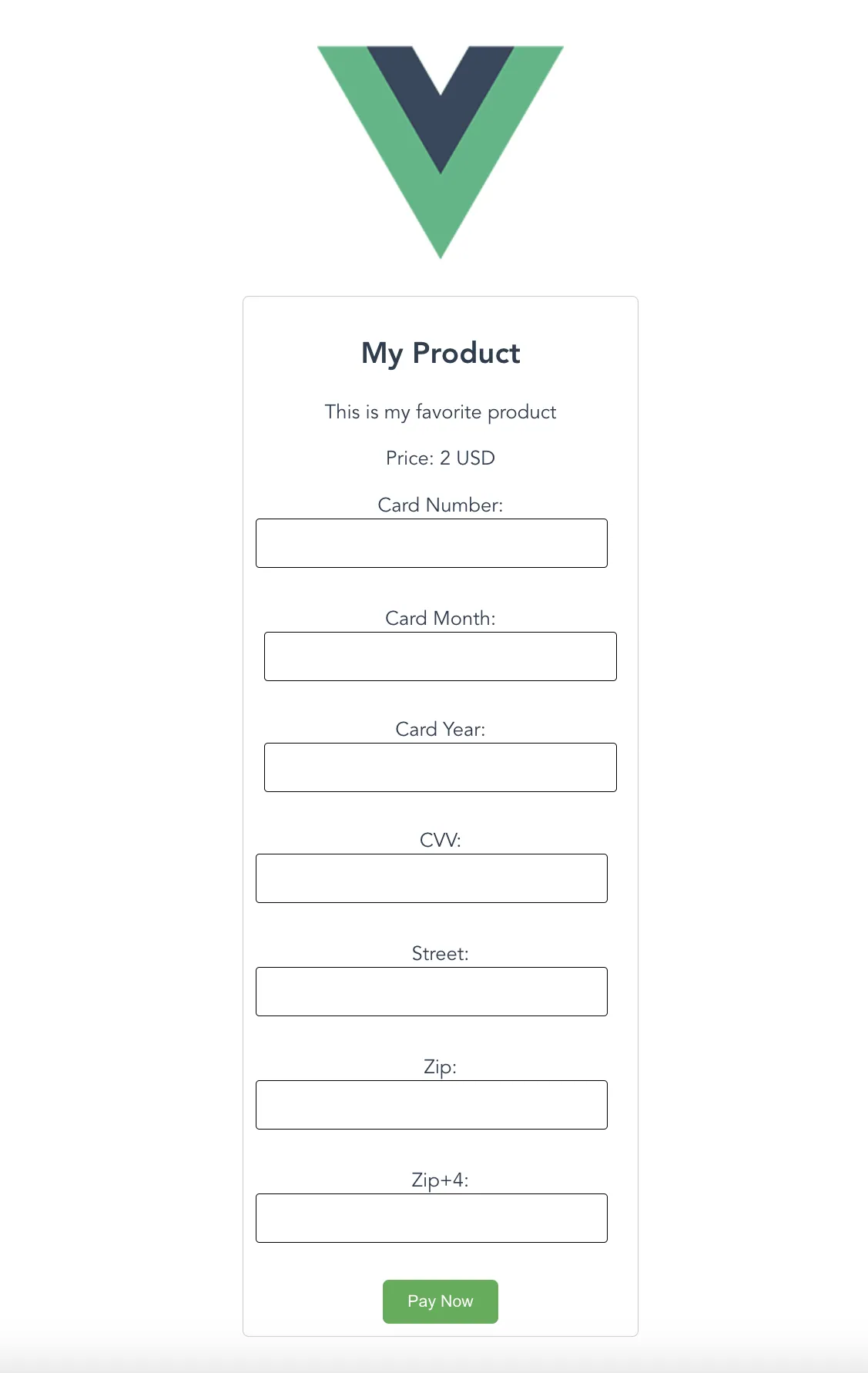This screenshot has width=868, height=1373.
Task: Focus the Street address input
Action: [431, 992]
